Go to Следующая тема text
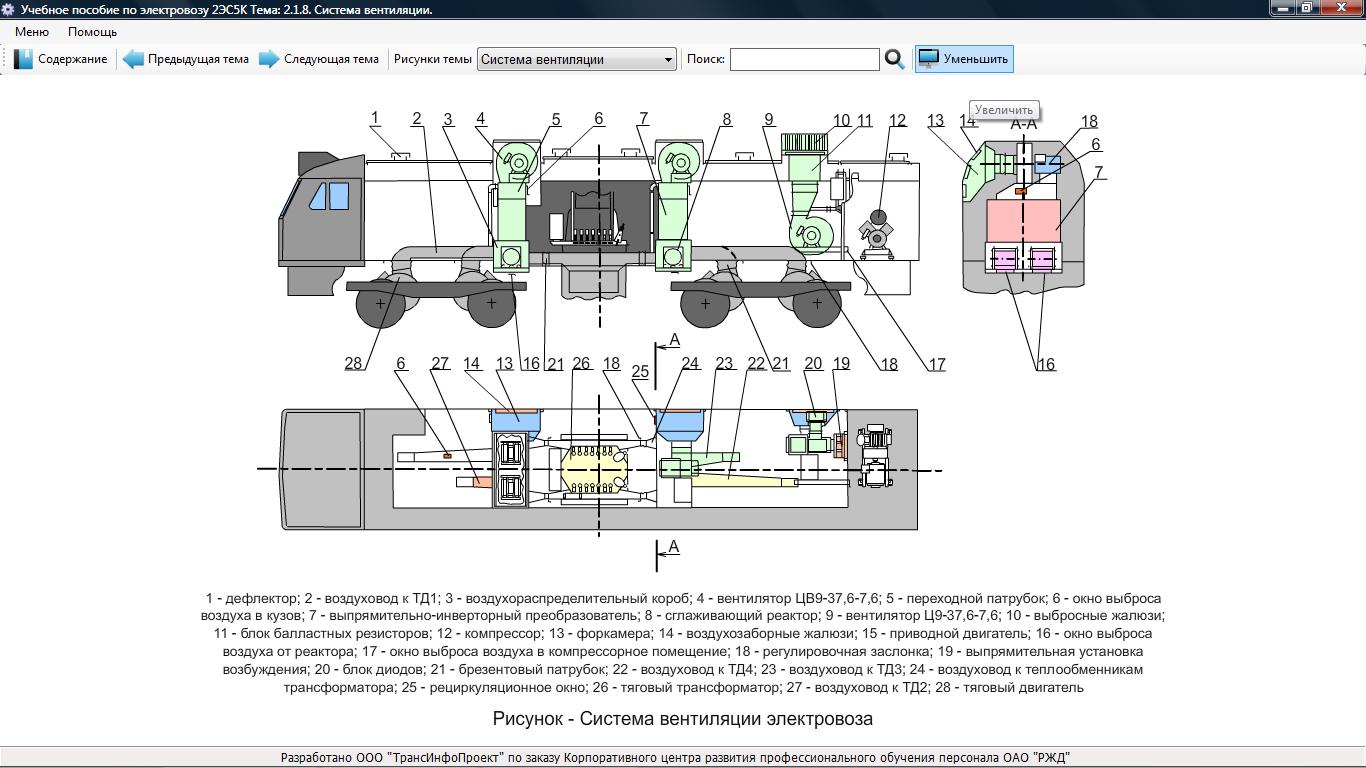Viewport: 1366px width, 768px height. (331, 59)
